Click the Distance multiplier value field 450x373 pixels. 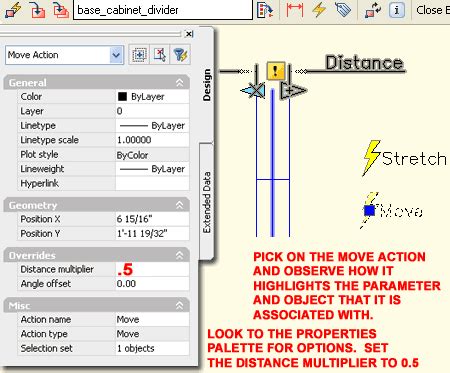(152, 269)
